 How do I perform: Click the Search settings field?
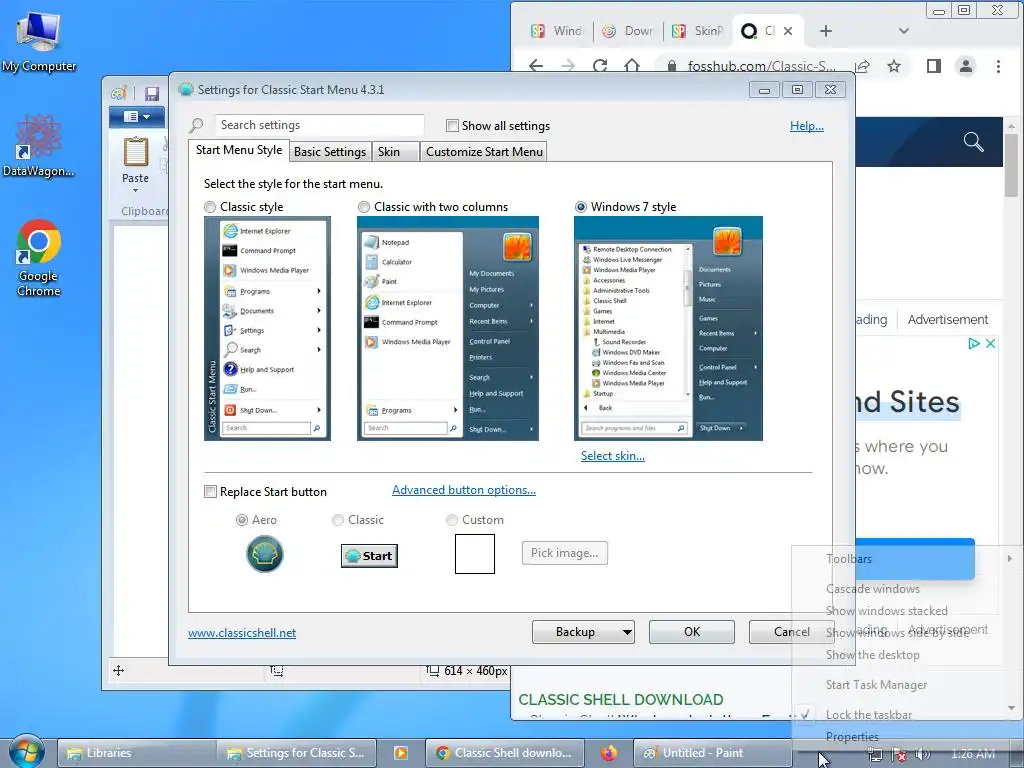319,125
